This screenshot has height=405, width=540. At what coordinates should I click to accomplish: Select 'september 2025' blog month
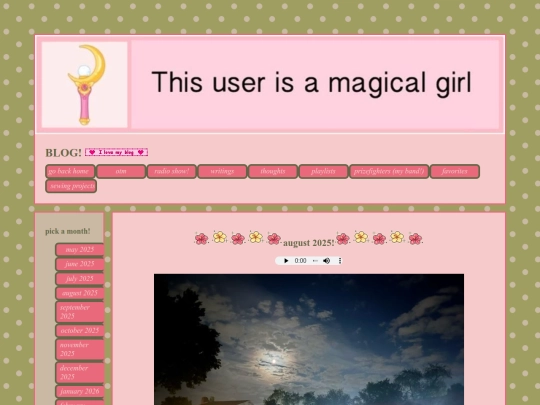tap(80, 312)
